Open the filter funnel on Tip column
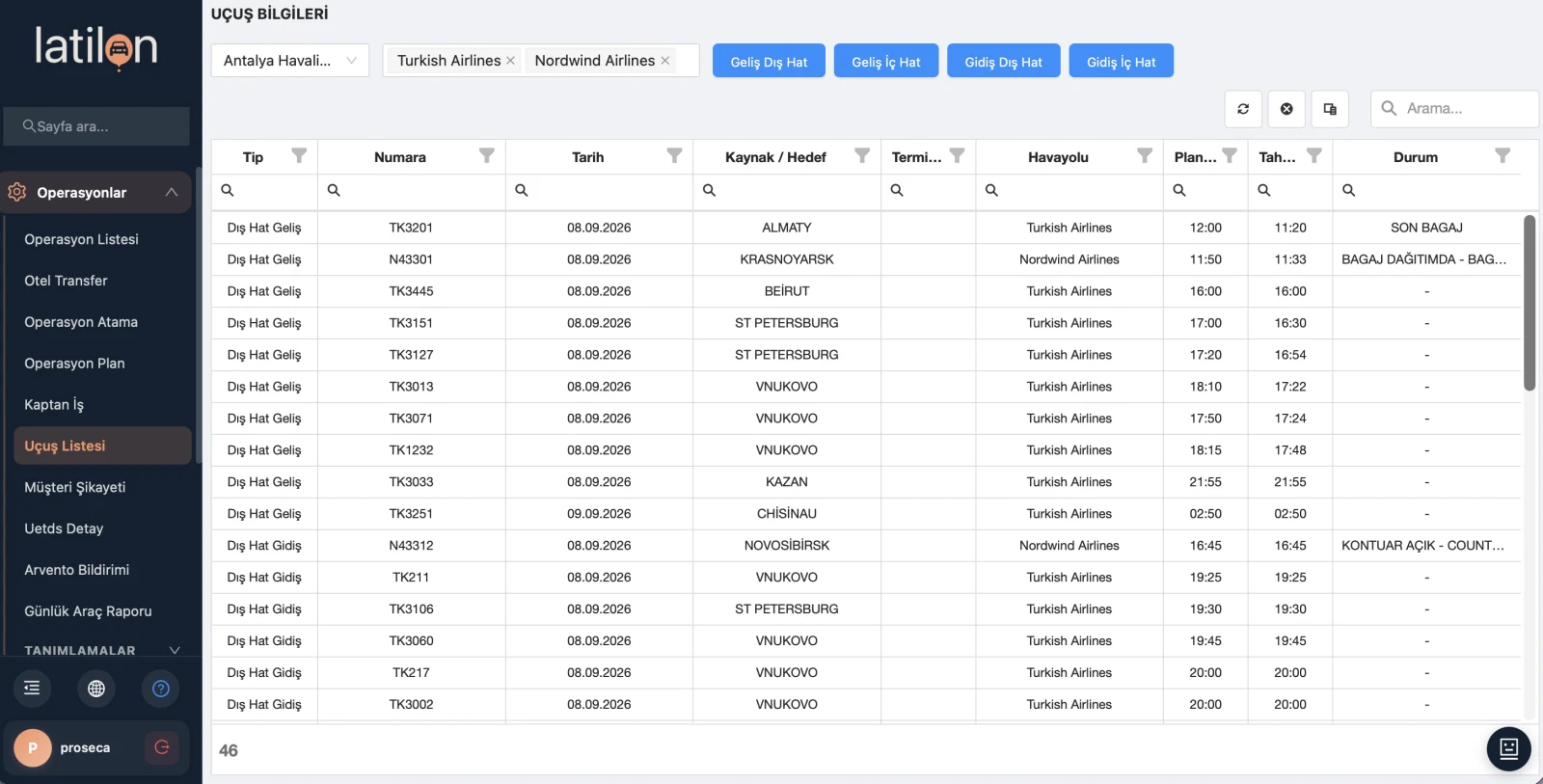This screenshot has height=784, width=1543. click(x=299, y=156)
